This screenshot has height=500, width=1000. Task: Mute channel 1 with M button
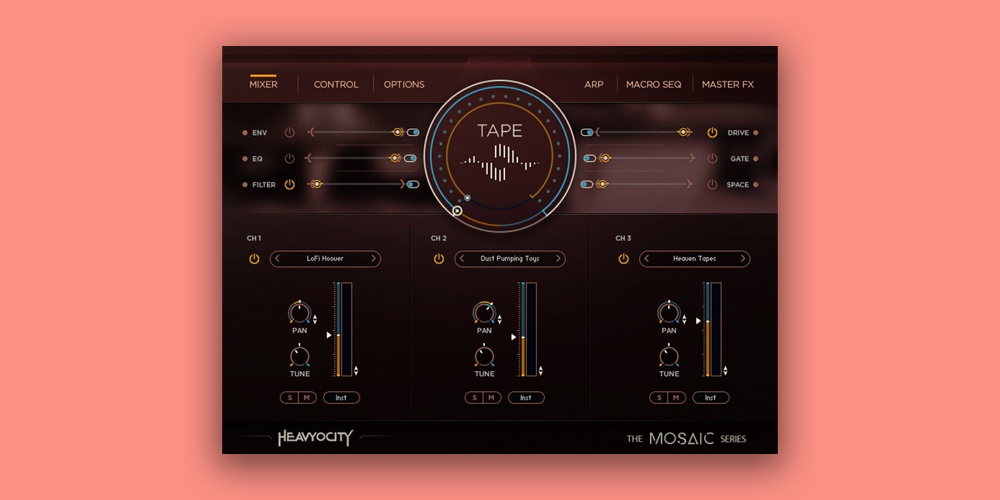pos(307,398)
